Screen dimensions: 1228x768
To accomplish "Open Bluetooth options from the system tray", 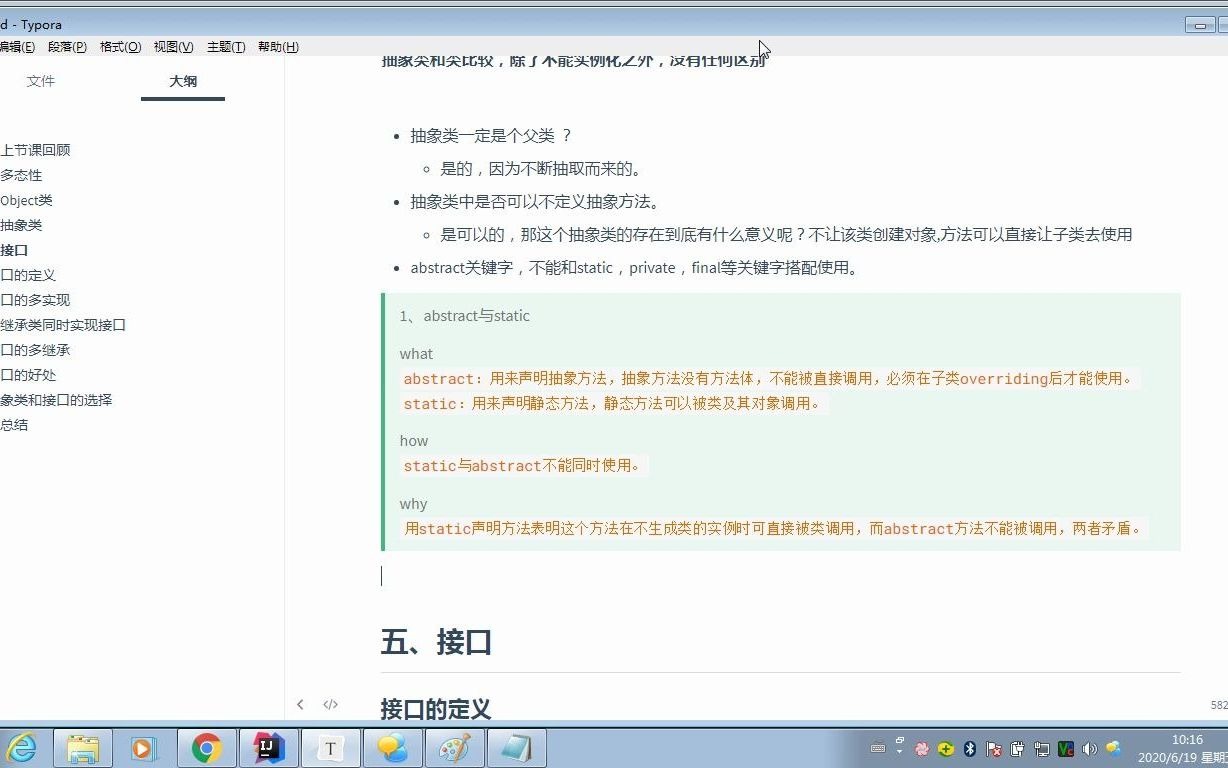I will click(x=969, y=748).
